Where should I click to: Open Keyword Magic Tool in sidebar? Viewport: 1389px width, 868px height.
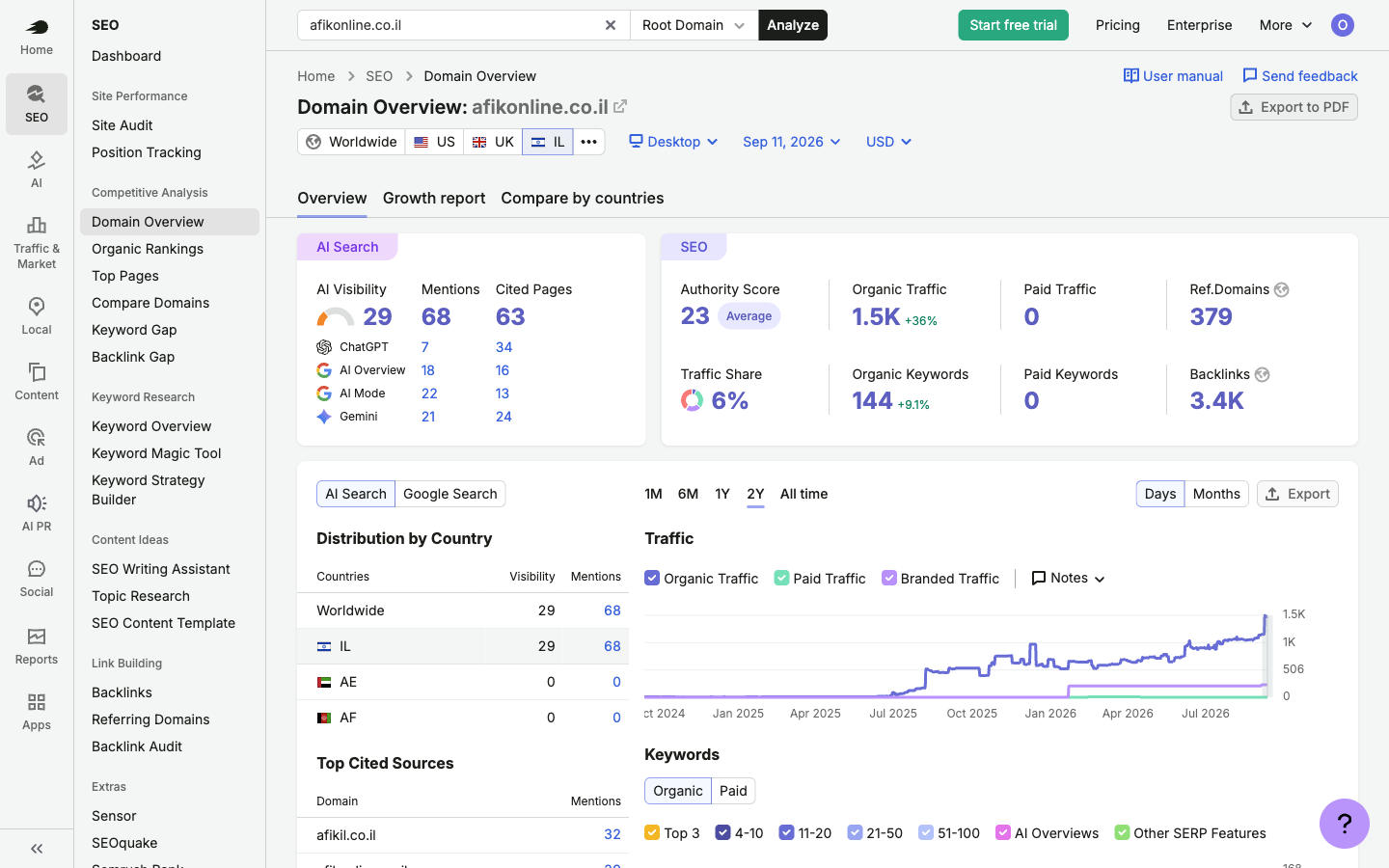point(156,453)
